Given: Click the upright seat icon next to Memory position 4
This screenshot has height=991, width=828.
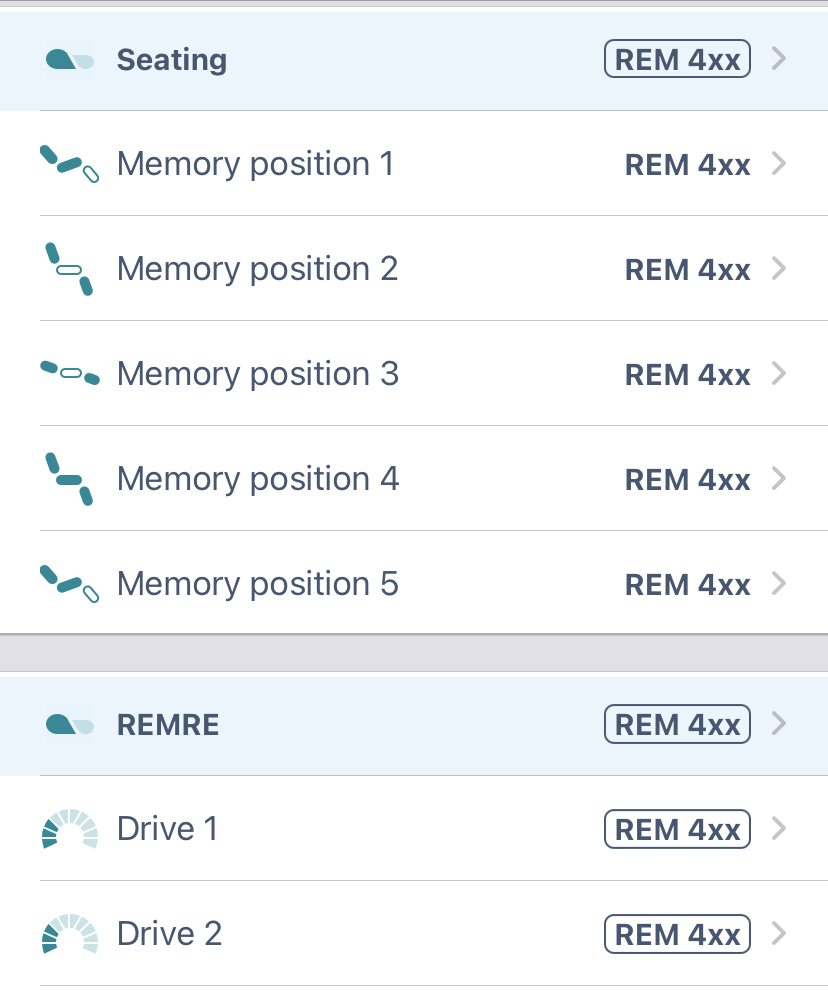Looking at the screenshot, I should pos(68,478).
